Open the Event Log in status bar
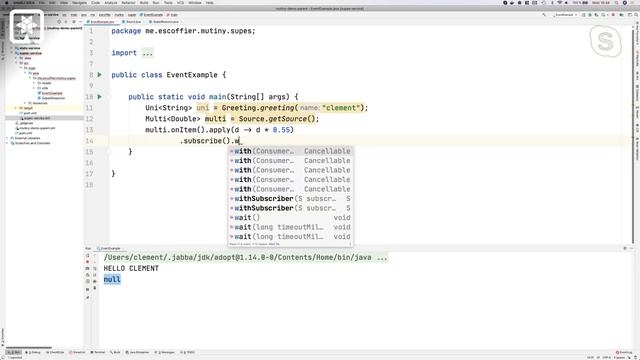Image resolution: width=640 pixels, height=360 pixels. (x=624, y=352)
